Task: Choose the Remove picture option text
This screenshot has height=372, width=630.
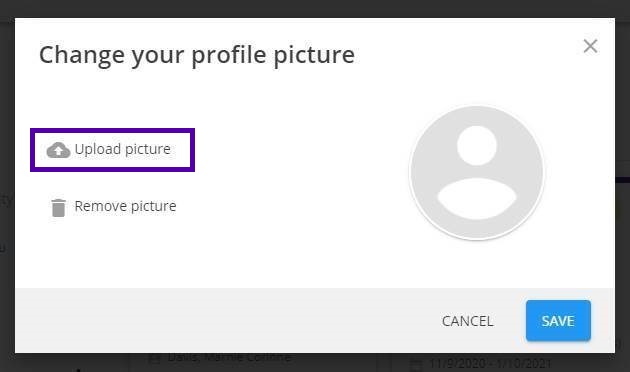Action: 125,206
